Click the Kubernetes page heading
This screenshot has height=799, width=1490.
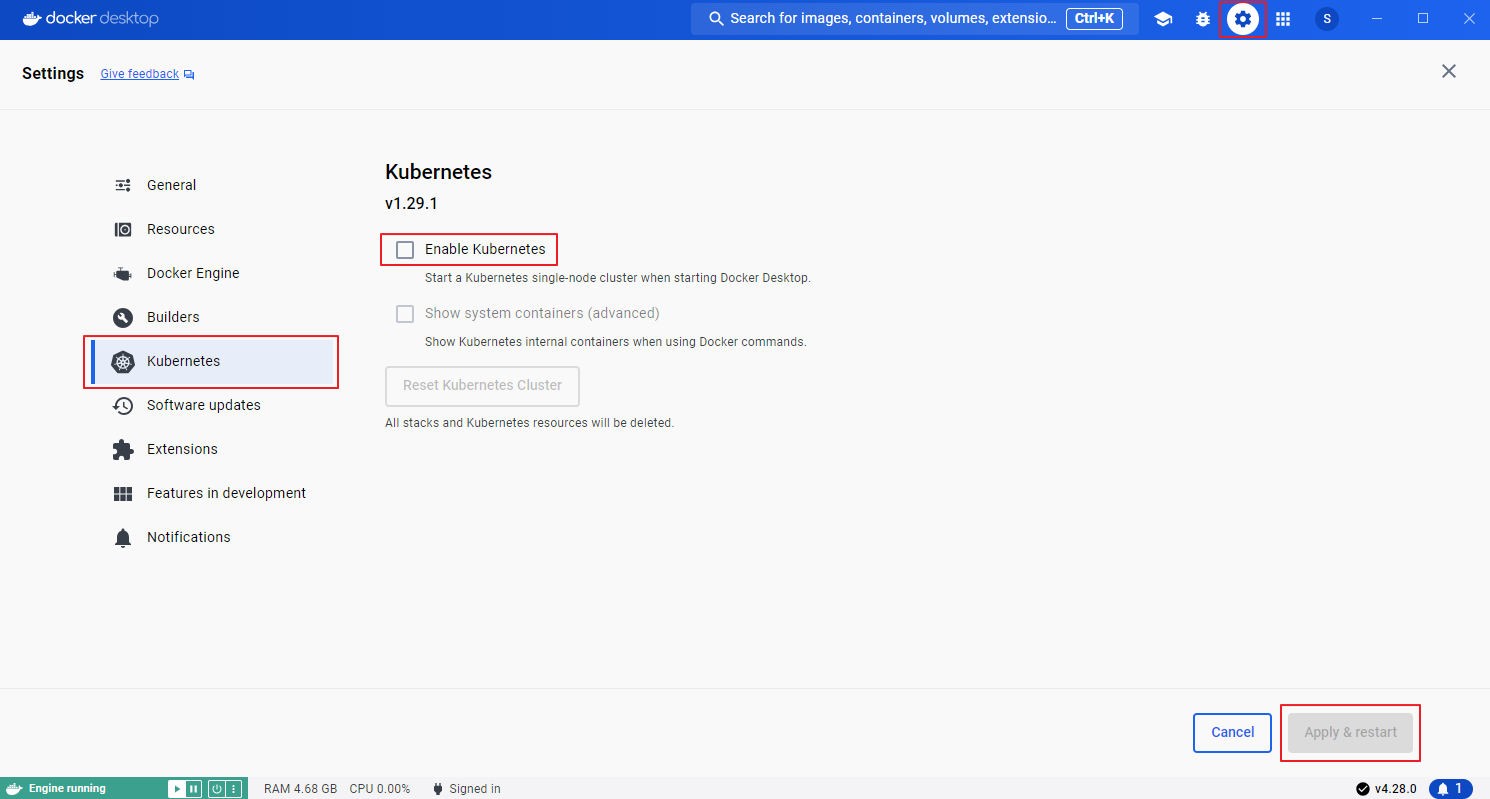tap(438, 172)
